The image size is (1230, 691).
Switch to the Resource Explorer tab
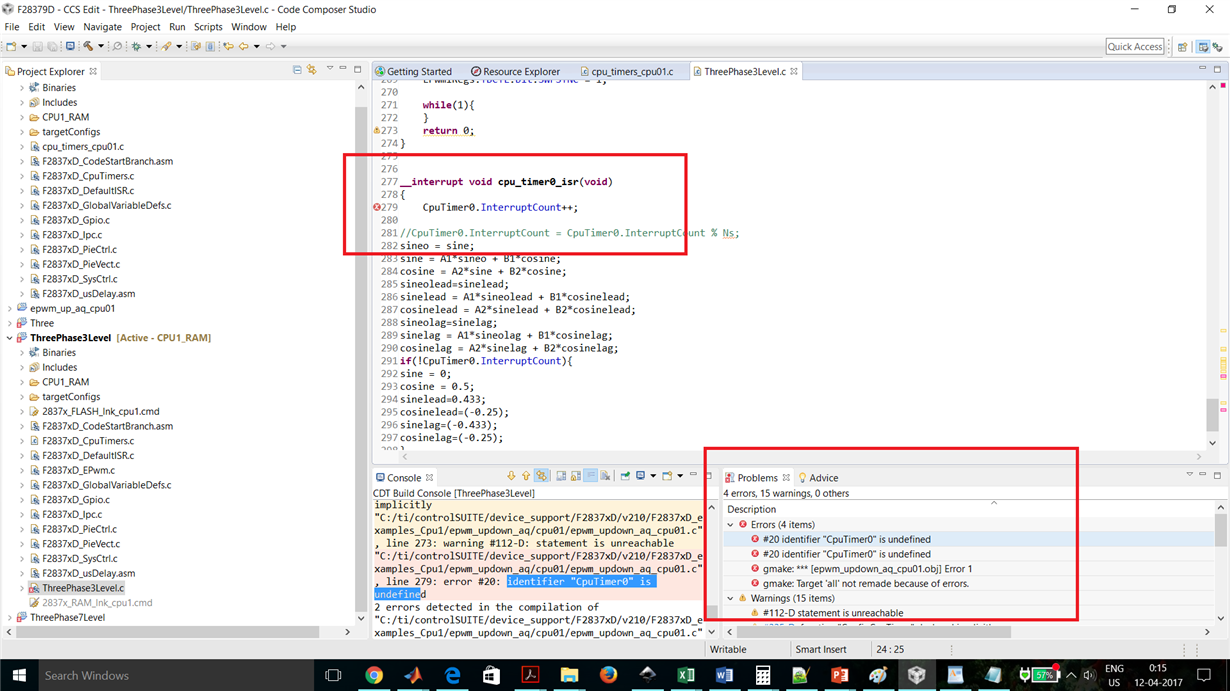pyautogui.click(x=515, y=72)
